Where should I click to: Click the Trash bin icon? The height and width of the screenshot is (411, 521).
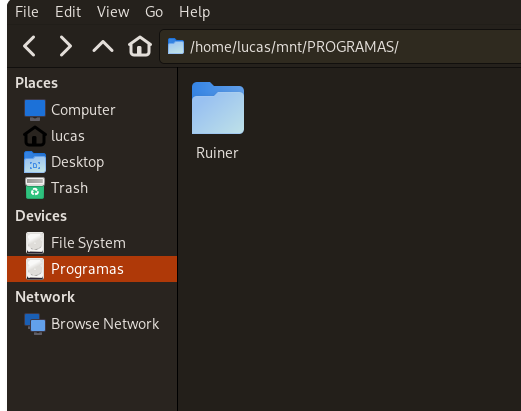pos(35,188)
